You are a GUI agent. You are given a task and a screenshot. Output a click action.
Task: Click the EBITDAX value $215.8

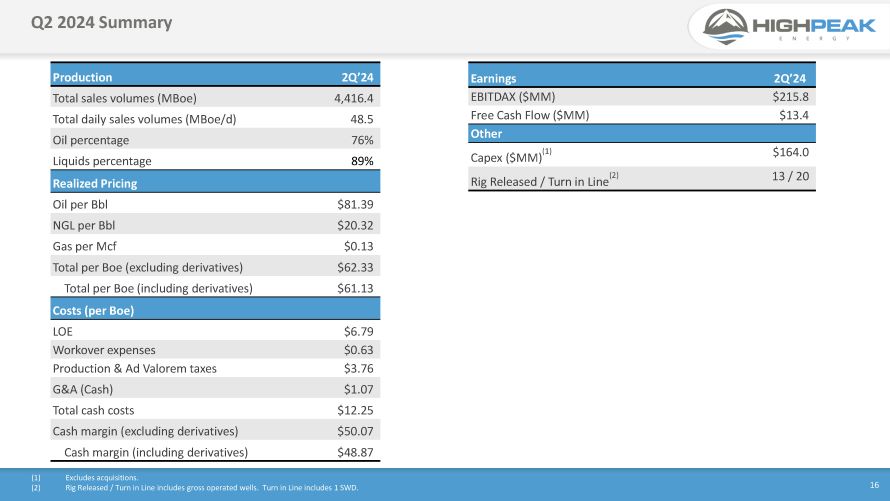point(790,96)
